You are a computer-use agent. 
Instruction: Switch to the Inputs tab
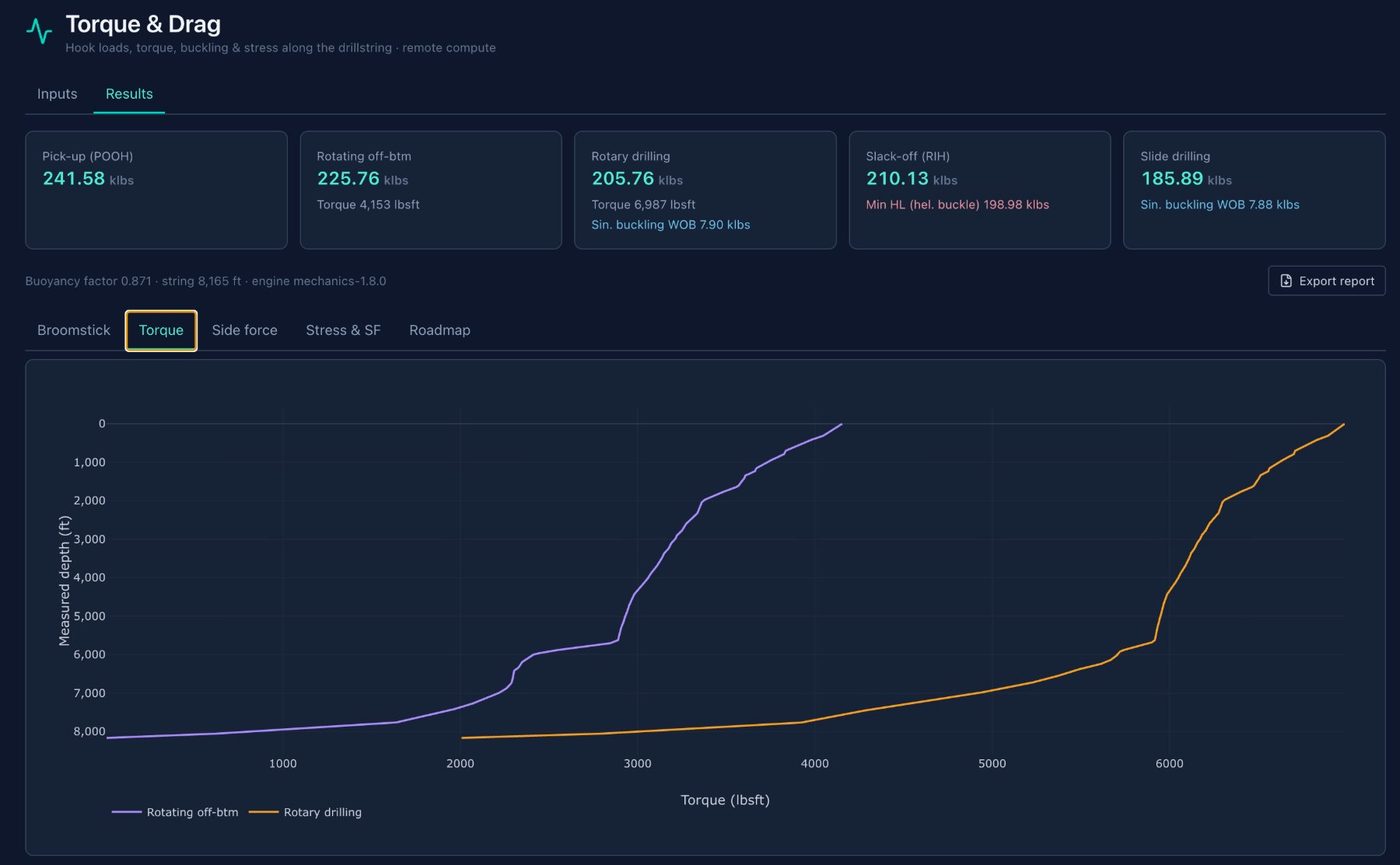[x=57, y=94]
